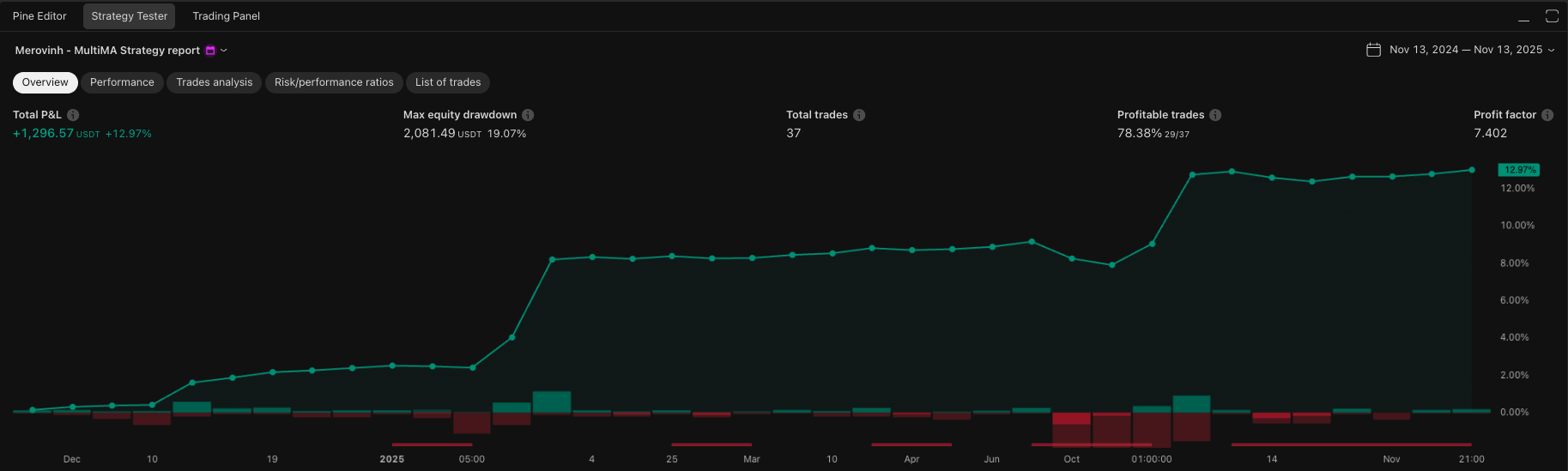Maximize the bottom panel
The image size is (1568, 471).
pyautogui.click(x=1552, y=16)
